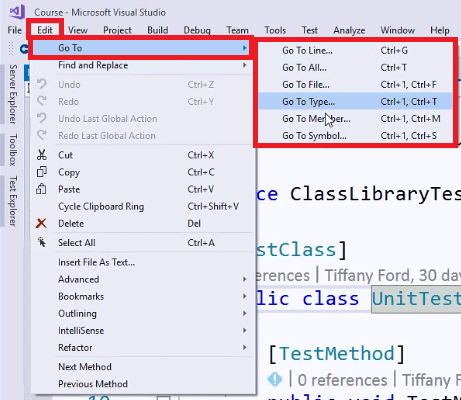This screenshot has height=400, width=461.
Task: Expand the Find and Replace submenu
Action: pos(143,65)
